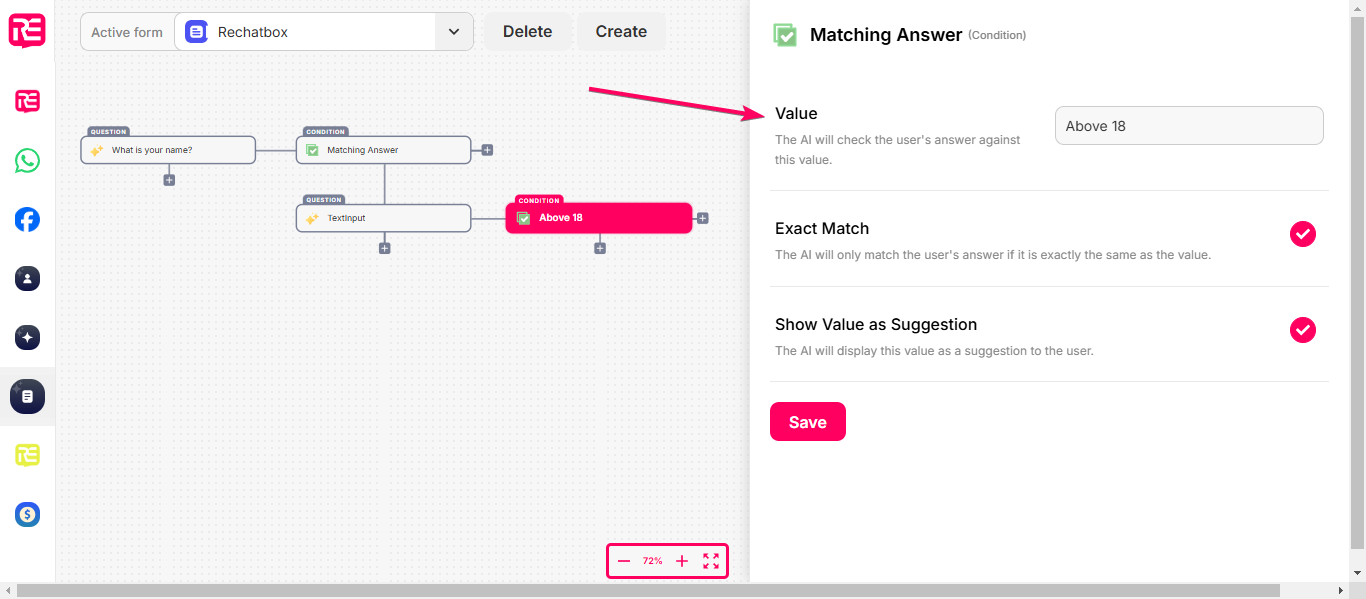This screenshot has width=1366, height=599.
Task: Add node after Matching Answer condition
Action: (x=487, y=150)
